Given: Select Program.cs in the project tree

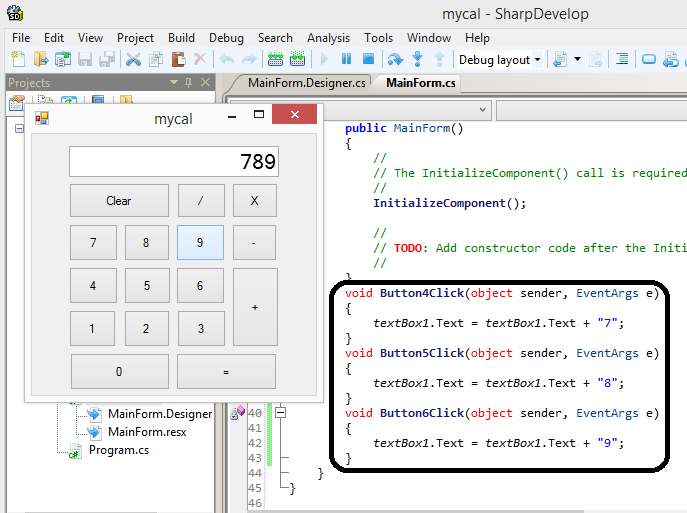Looking at the screenshot, I should [x=118, y=450].
